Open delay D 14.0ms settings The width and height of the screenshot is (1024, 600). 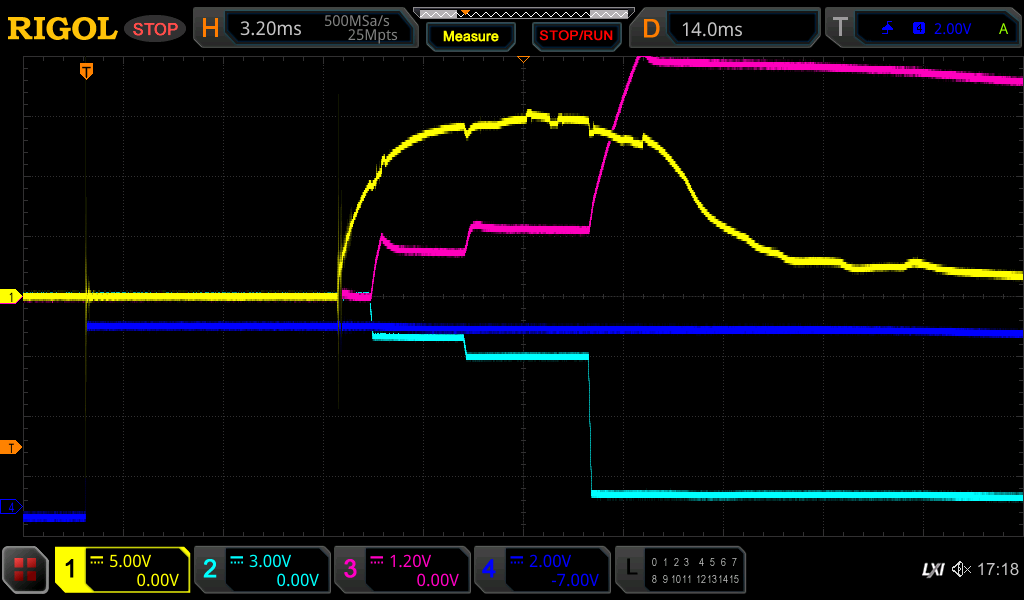[x=727, y=29]
